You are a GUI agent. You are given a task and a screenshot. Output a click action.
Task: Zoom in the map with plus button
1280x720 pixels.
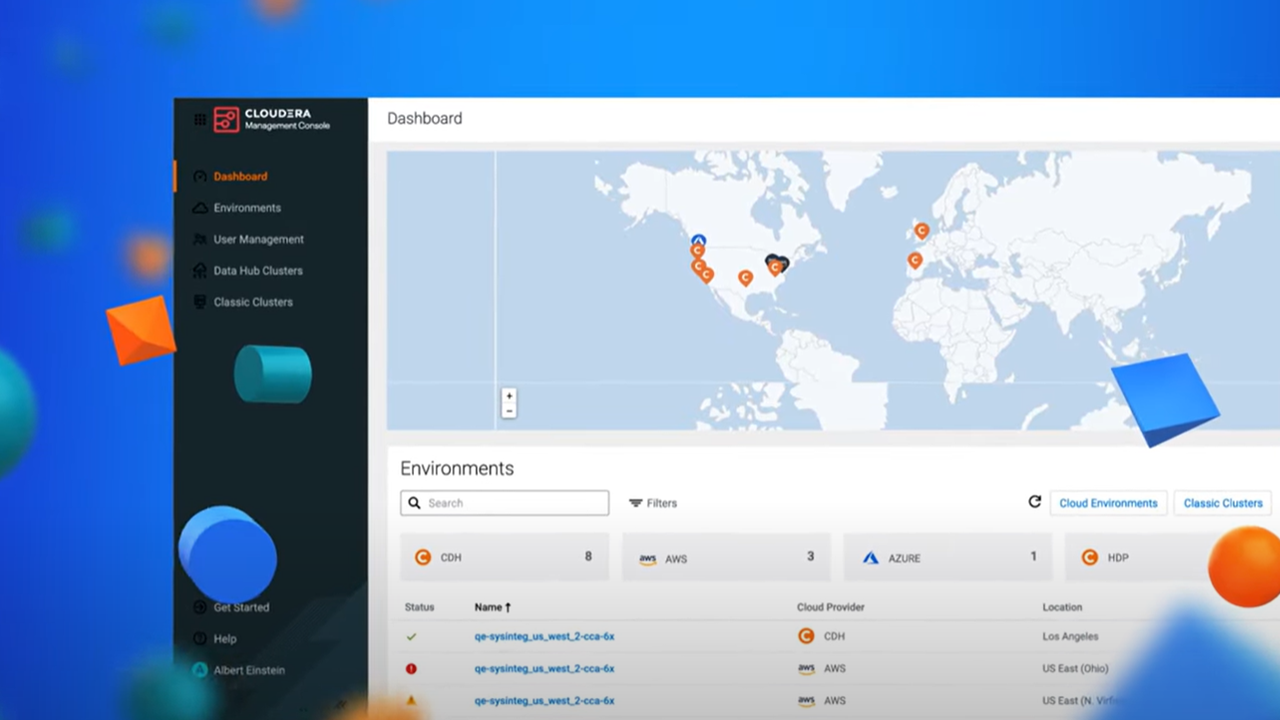pyautogui.click(x=509, y=396)
